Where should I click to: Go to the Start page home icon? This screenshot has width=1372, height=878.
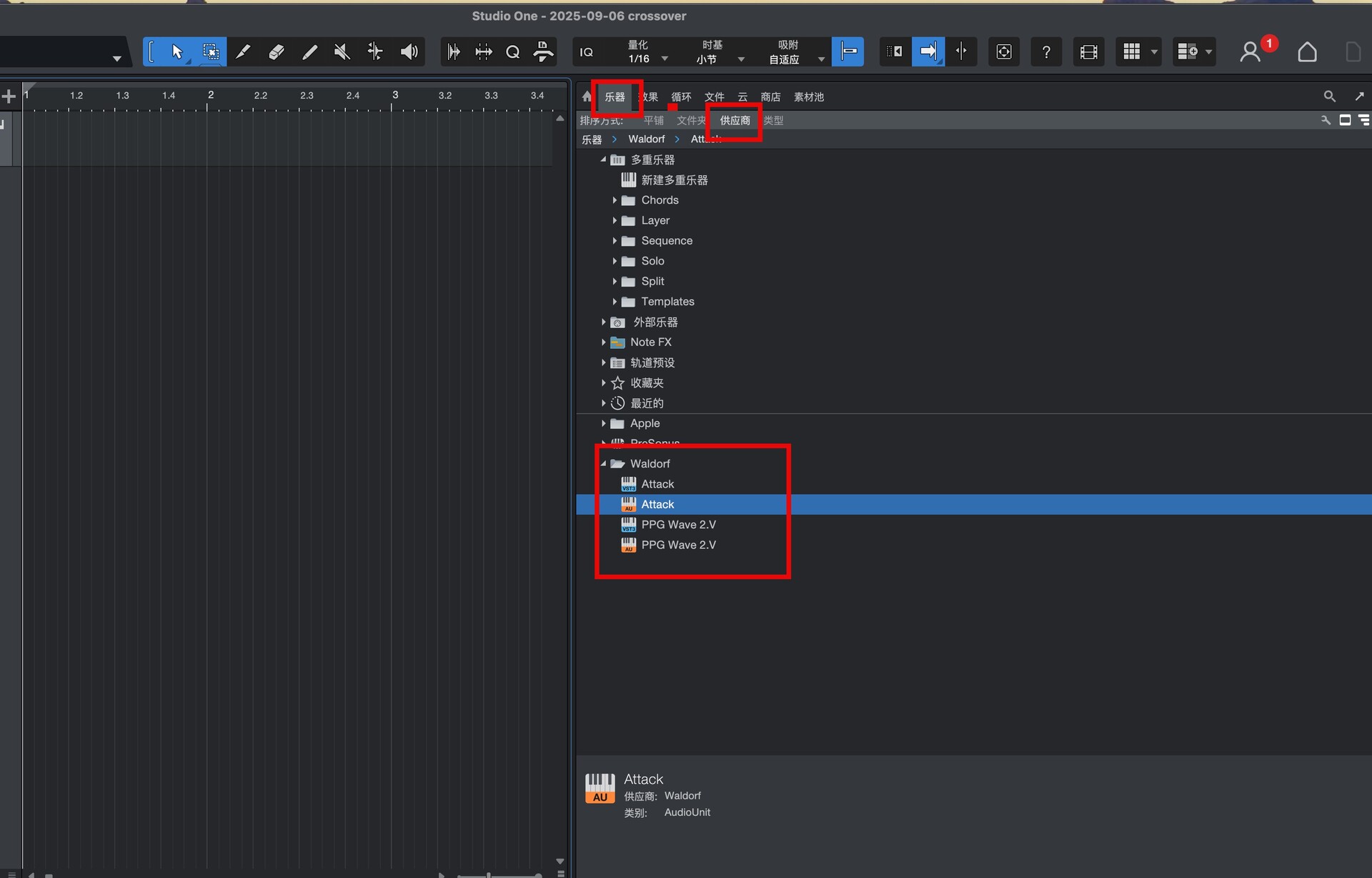click(x=1307, y=52)
